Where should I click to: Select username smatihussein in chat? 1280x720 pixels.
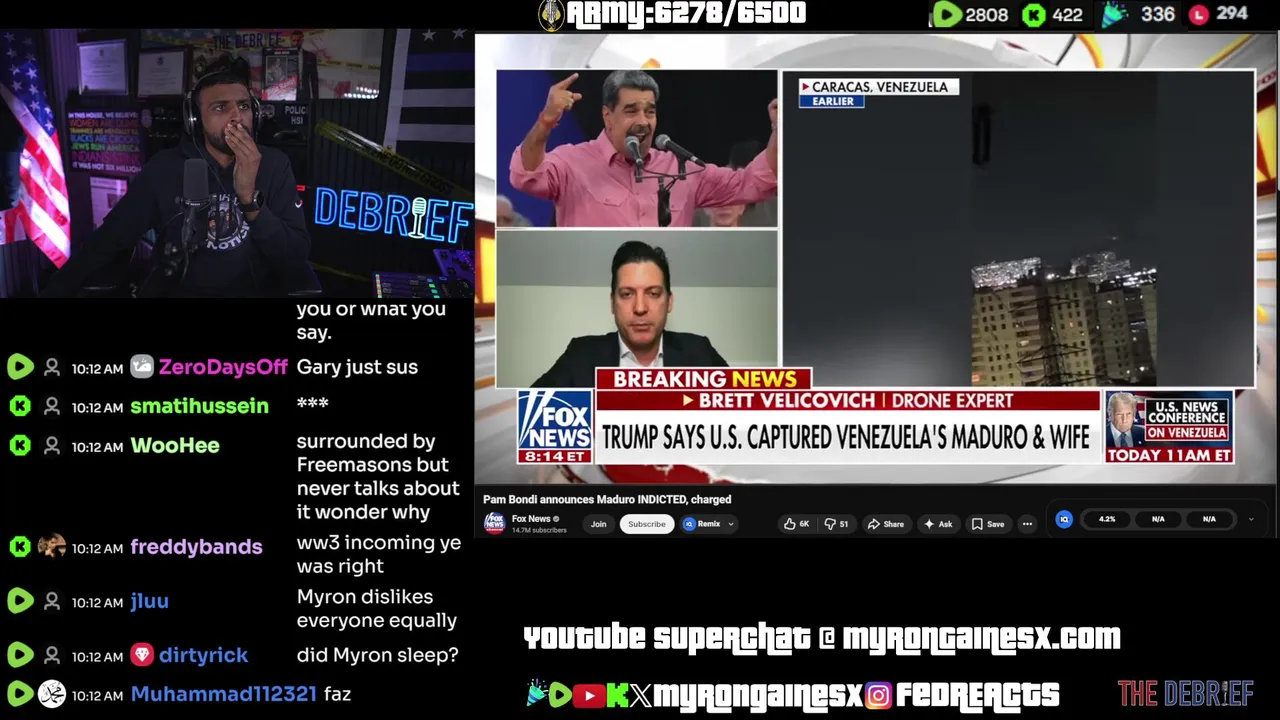[x=199, y=406]
